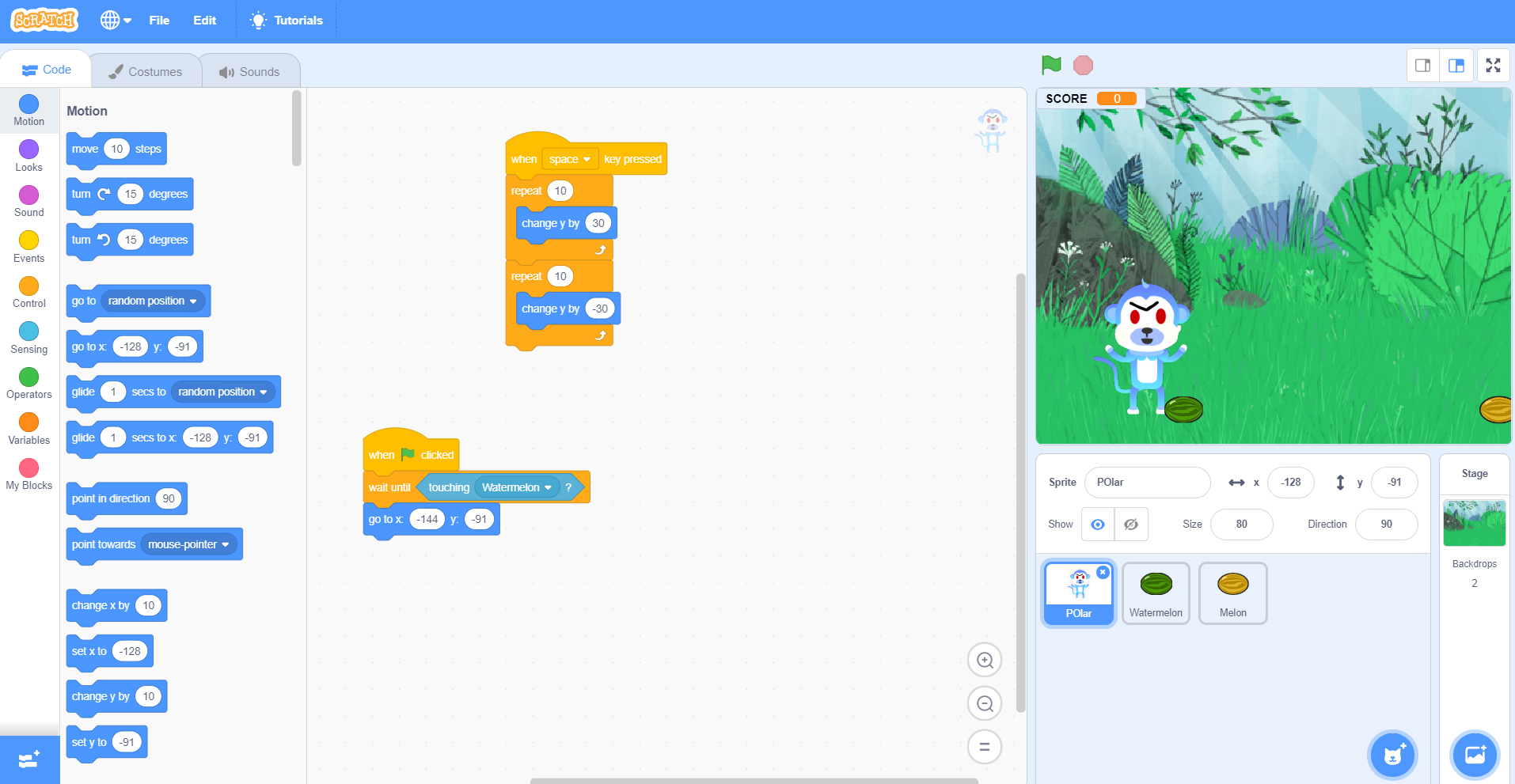This screenshot has height=784, width=1515.
Task: Select the Control block category
Action: 29,292
